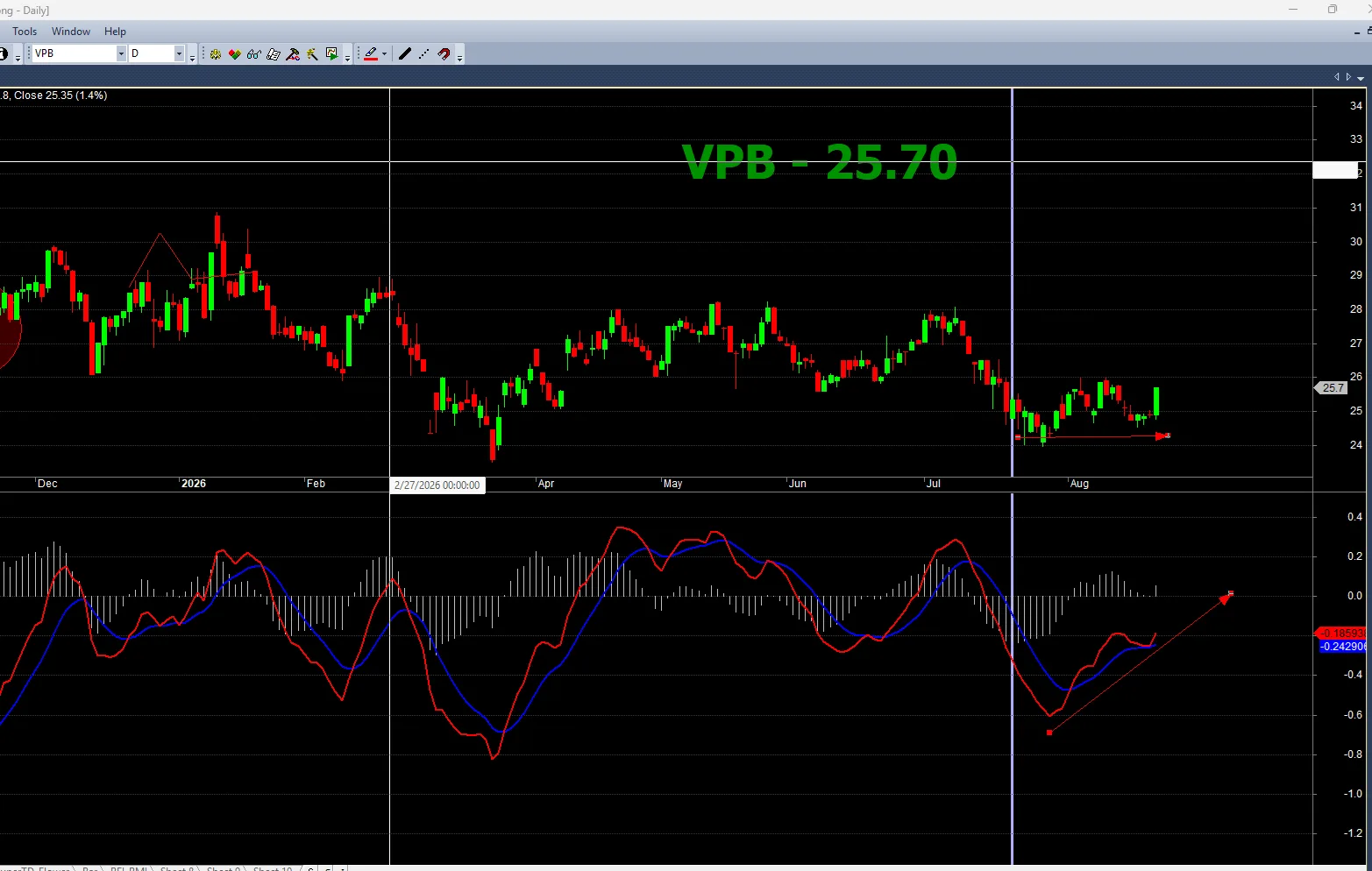Image resolution: width=1372 pixels, height=871 pixels.
Task: Expand the ticker symbol dropdown arrow
Action: 121,53
